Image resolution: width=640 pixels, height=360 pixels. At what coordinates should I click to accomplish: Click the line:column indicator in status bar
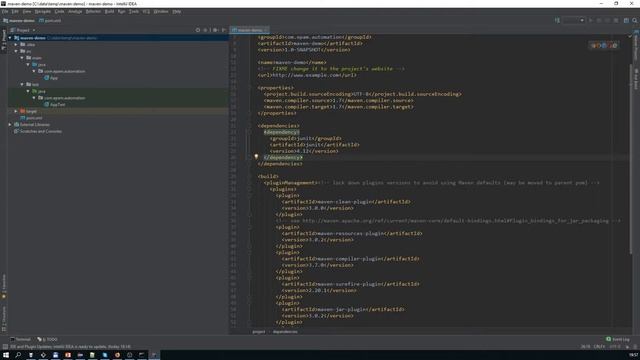[585, 347]
